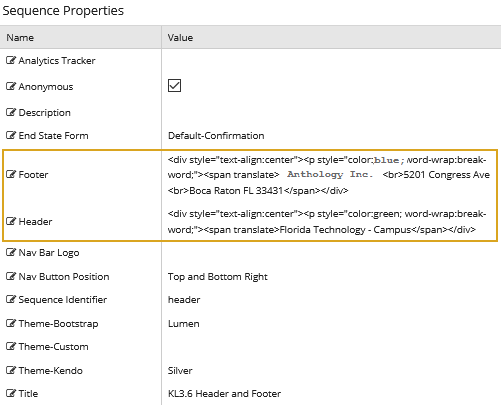Viewport: 501px width, 408px height.
Task: Click the edit icon beside End State Form
Action: coord(11,135)
